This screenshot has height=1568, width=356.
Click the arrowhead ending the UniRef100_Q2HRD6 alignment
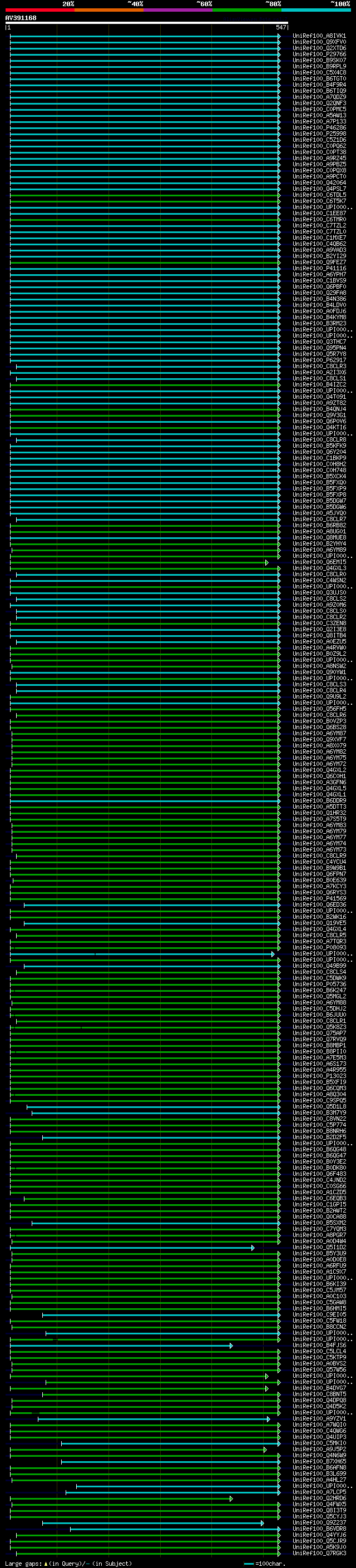click(x=231, y=1498)
